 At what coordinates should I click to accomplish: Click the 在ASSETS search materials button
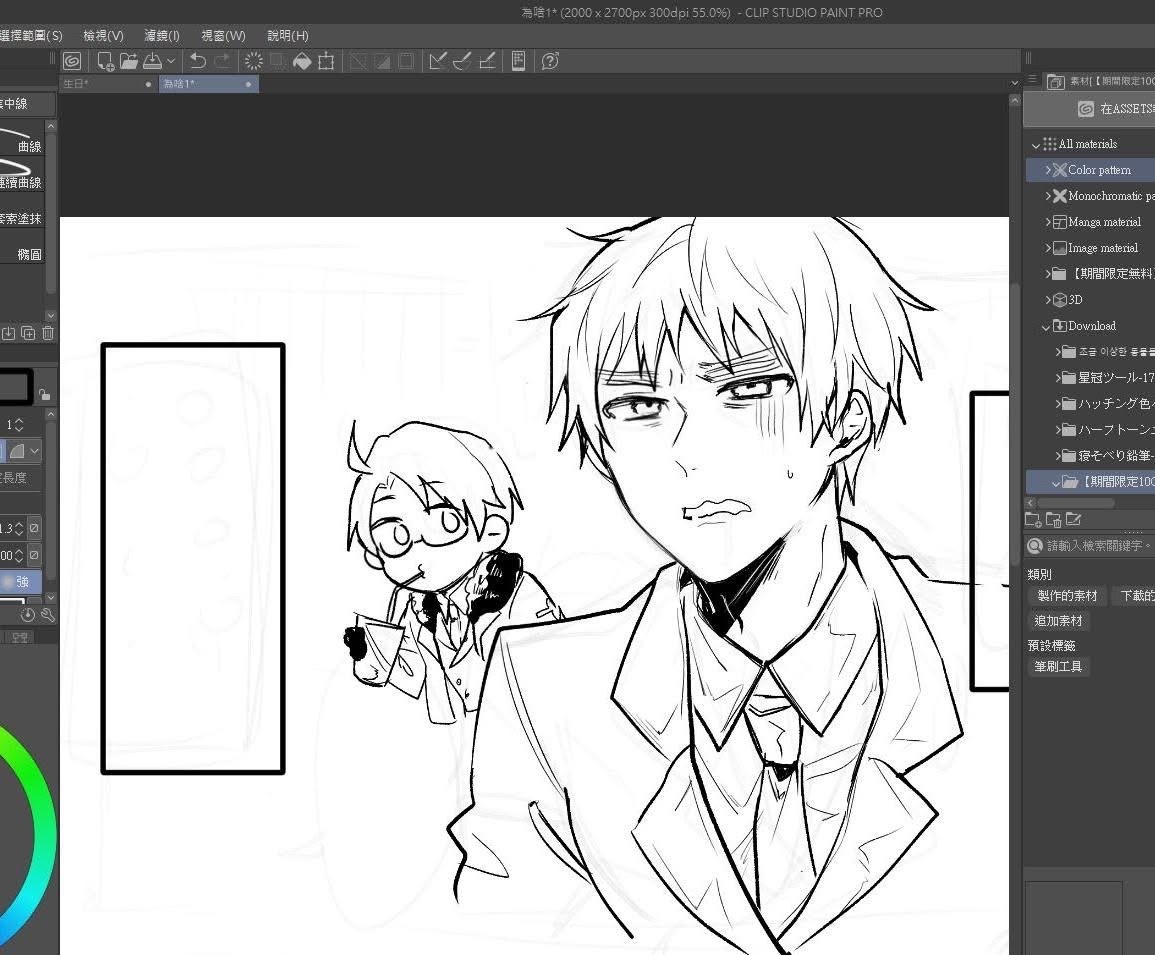coord(1089,109)
